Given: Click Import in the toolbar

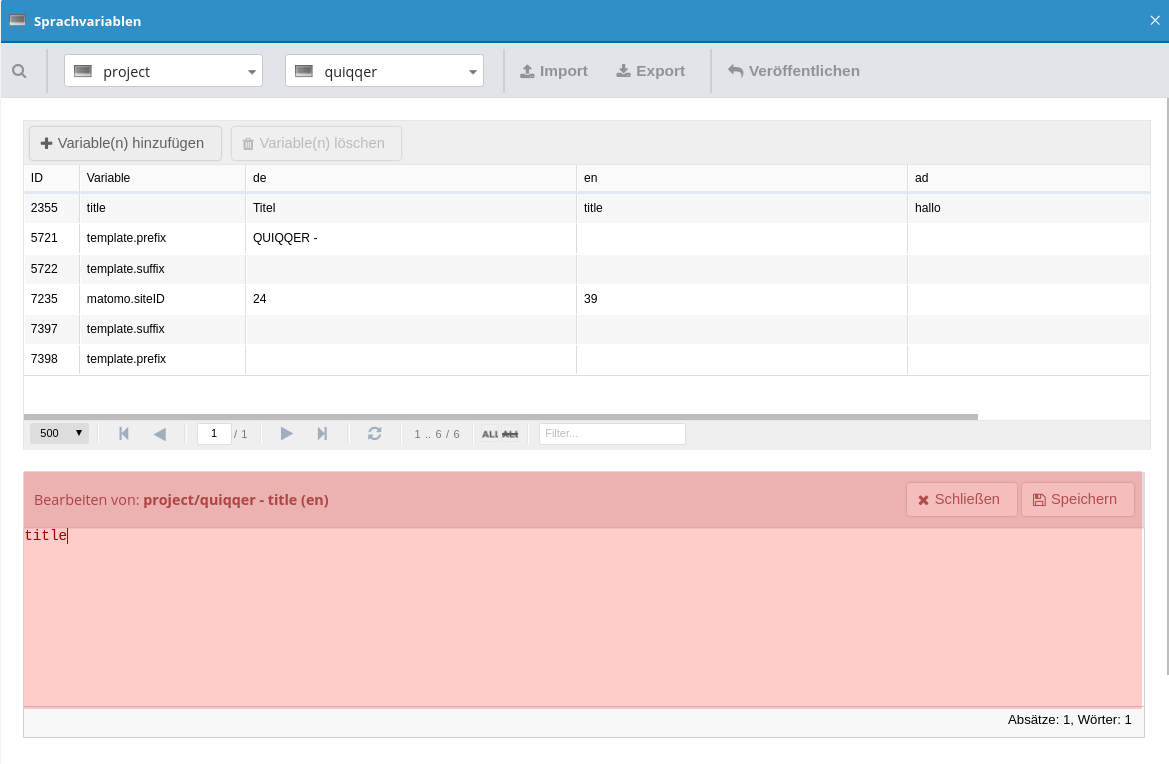Looking at the screenshot, I should (554, 71).
